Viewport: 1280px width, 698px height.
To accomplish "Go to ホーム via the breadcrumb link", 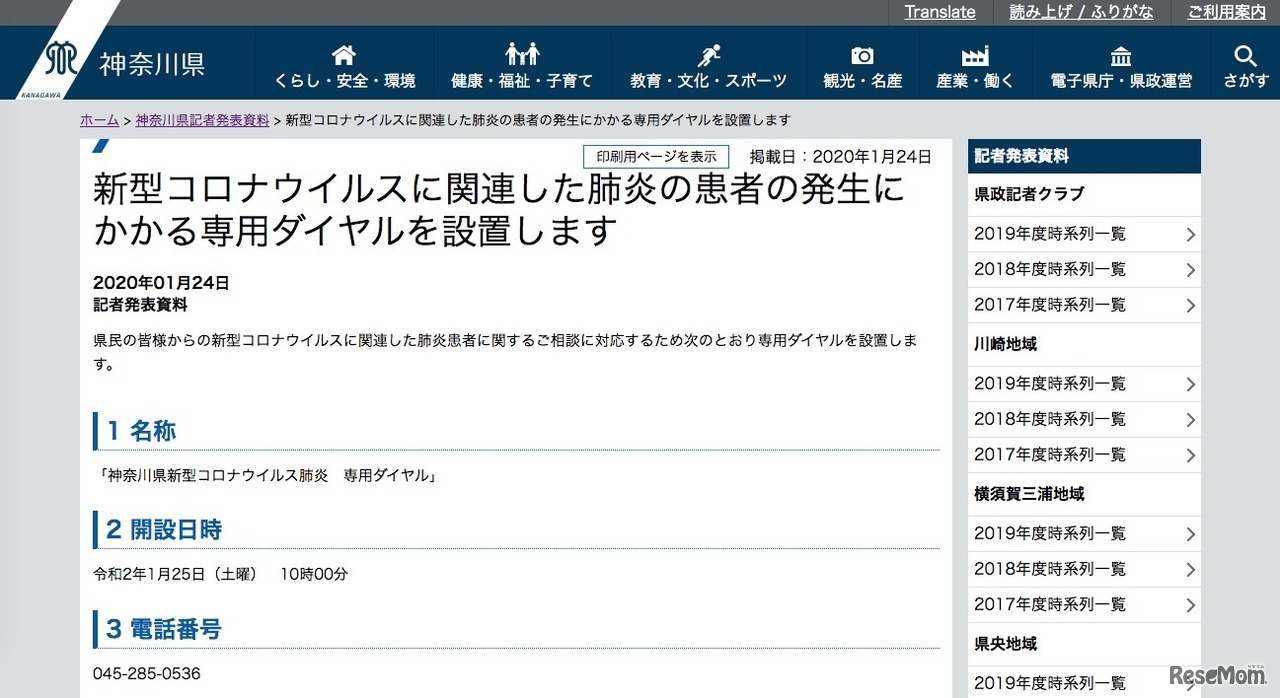I will pyautogui.click(x=99, y=119).
